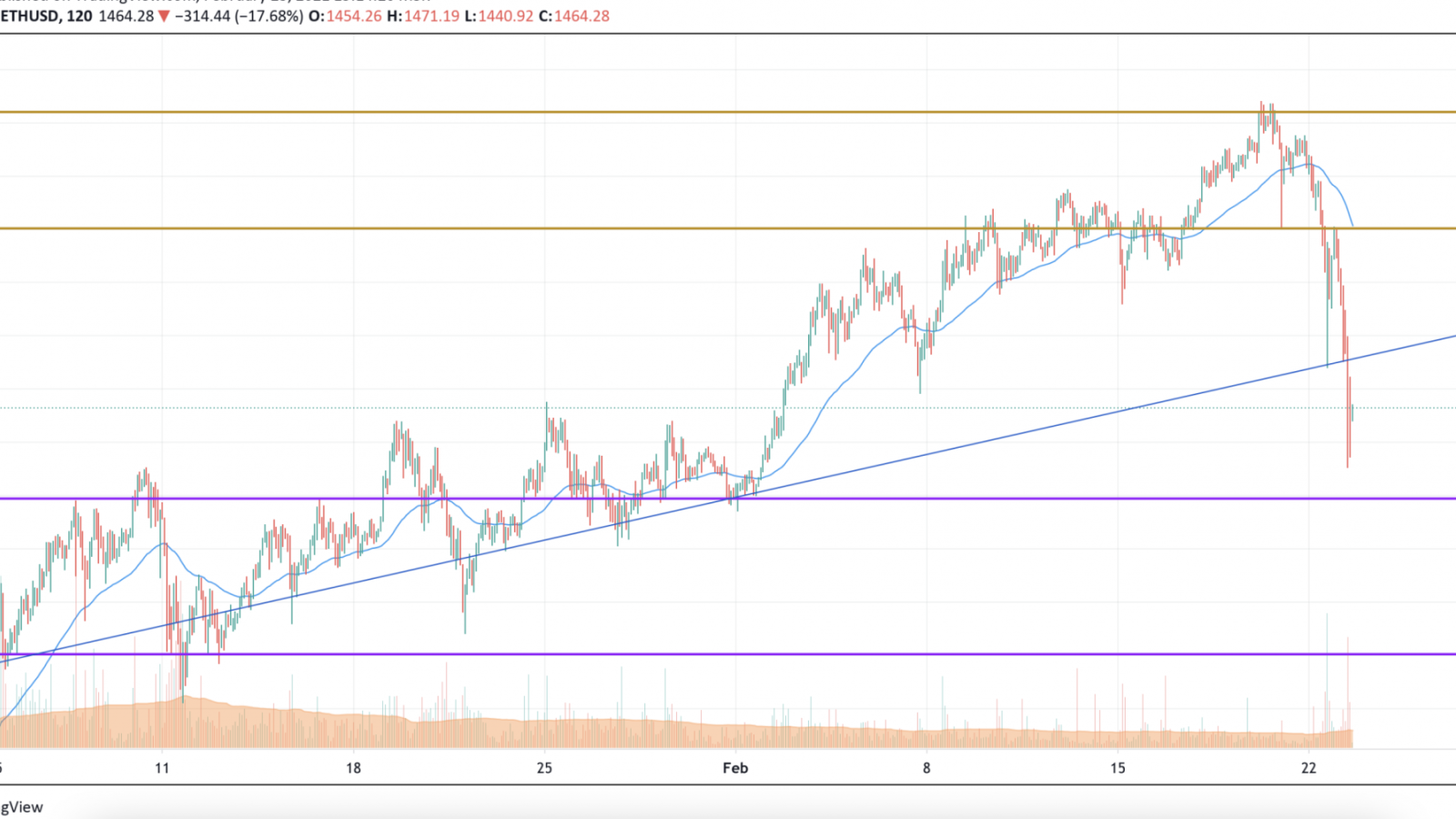Click the 25 date label on time axis
Viewport: 1456px width, 819px height.
point(544,768)
